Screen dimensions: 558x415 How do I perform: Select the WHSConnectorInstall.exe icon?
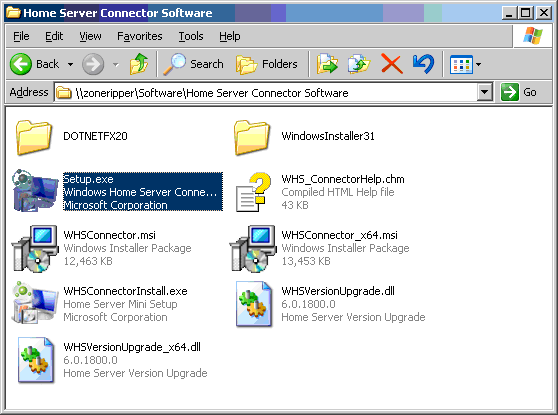35,303
